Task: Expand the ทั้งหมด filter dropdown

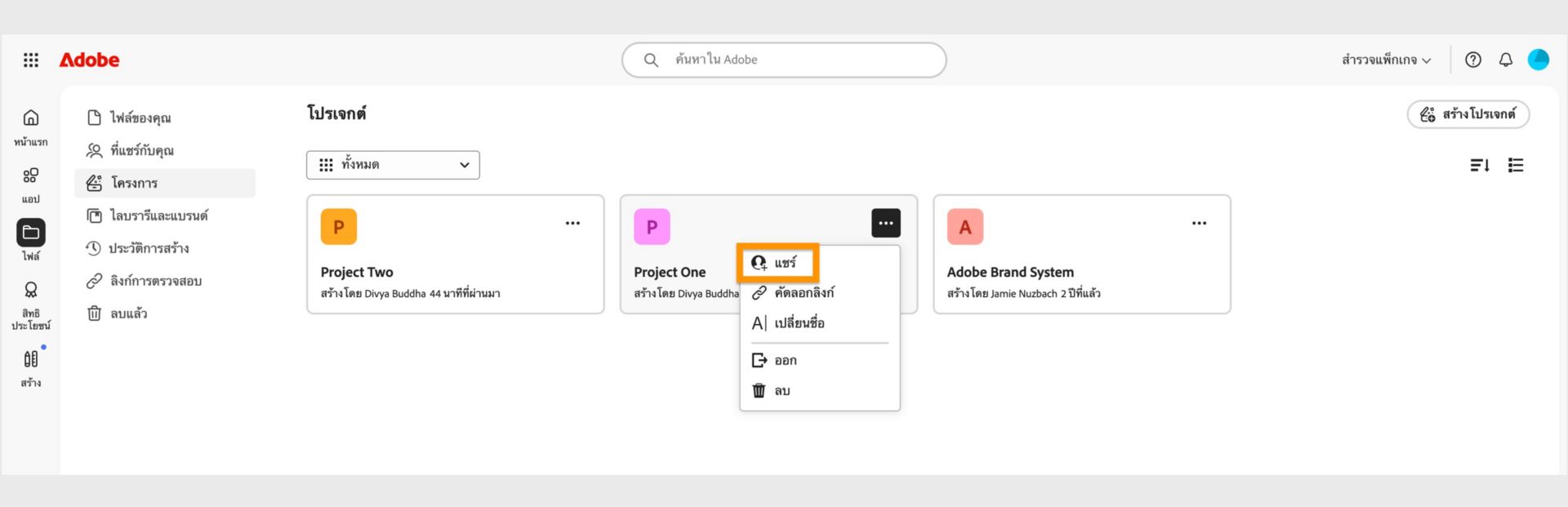Action: [x=393, y=164]
